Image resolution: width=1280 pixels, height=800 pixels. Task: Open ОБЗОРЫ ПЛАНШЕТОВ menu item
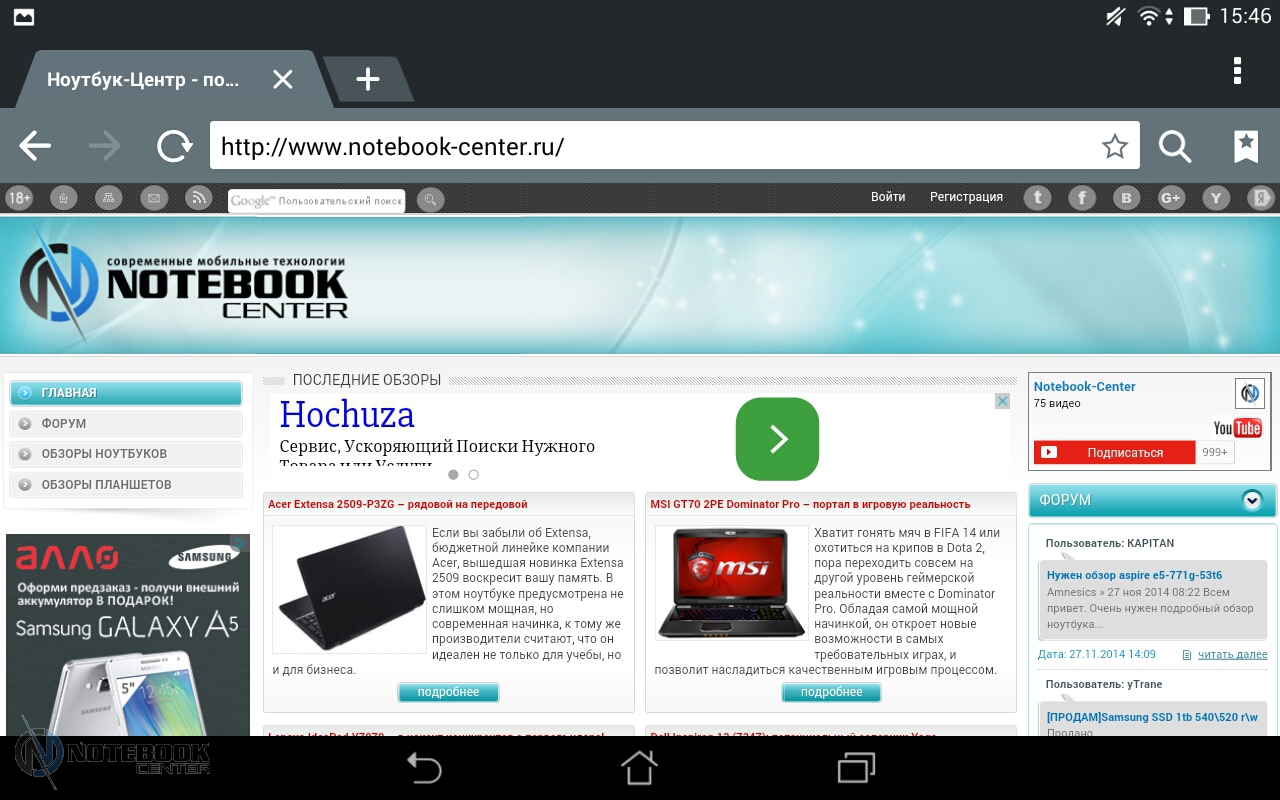tap(126, 485)
